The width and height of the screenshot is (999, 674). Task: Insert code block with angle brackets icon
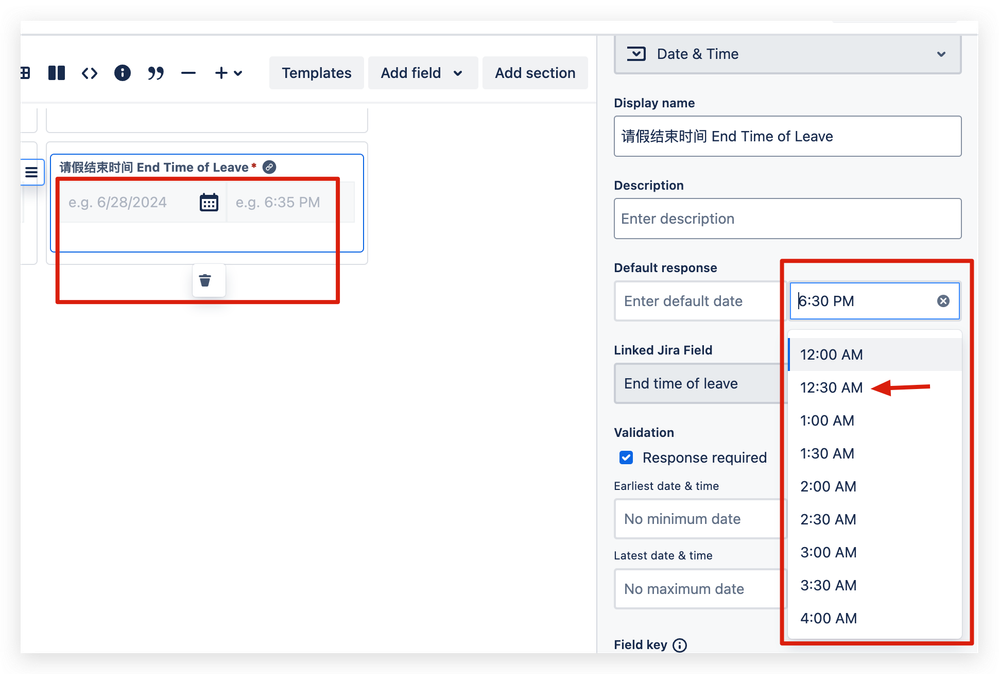pos(90,73)
